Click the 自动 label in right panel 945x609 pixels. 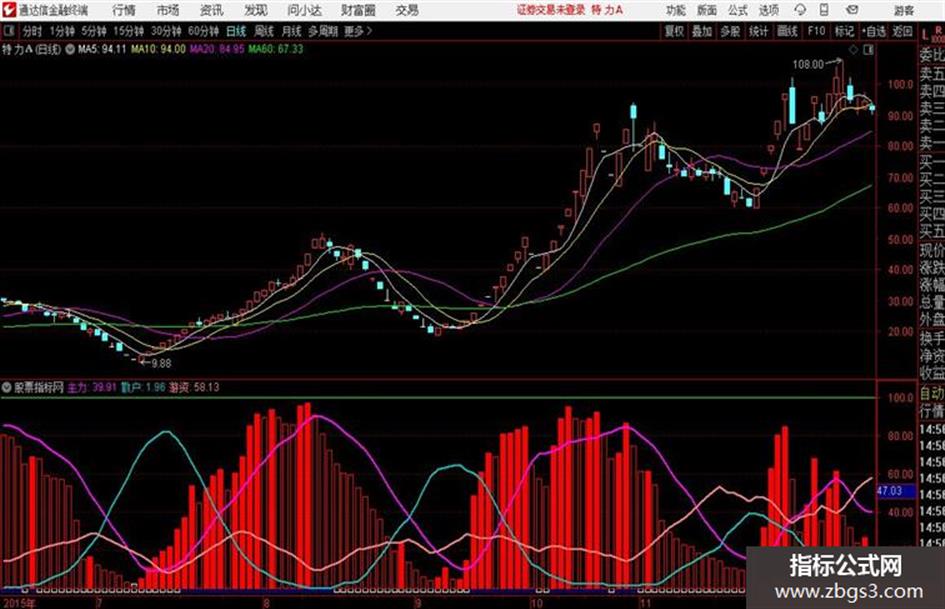pyautogui.click(x=932, y=394)
